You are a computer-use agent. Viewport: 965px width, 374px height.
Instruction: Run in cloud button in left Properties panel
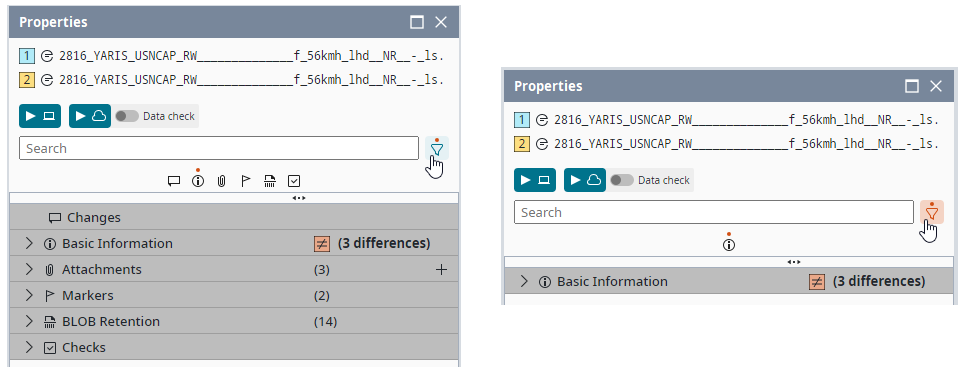coord(90,116)
